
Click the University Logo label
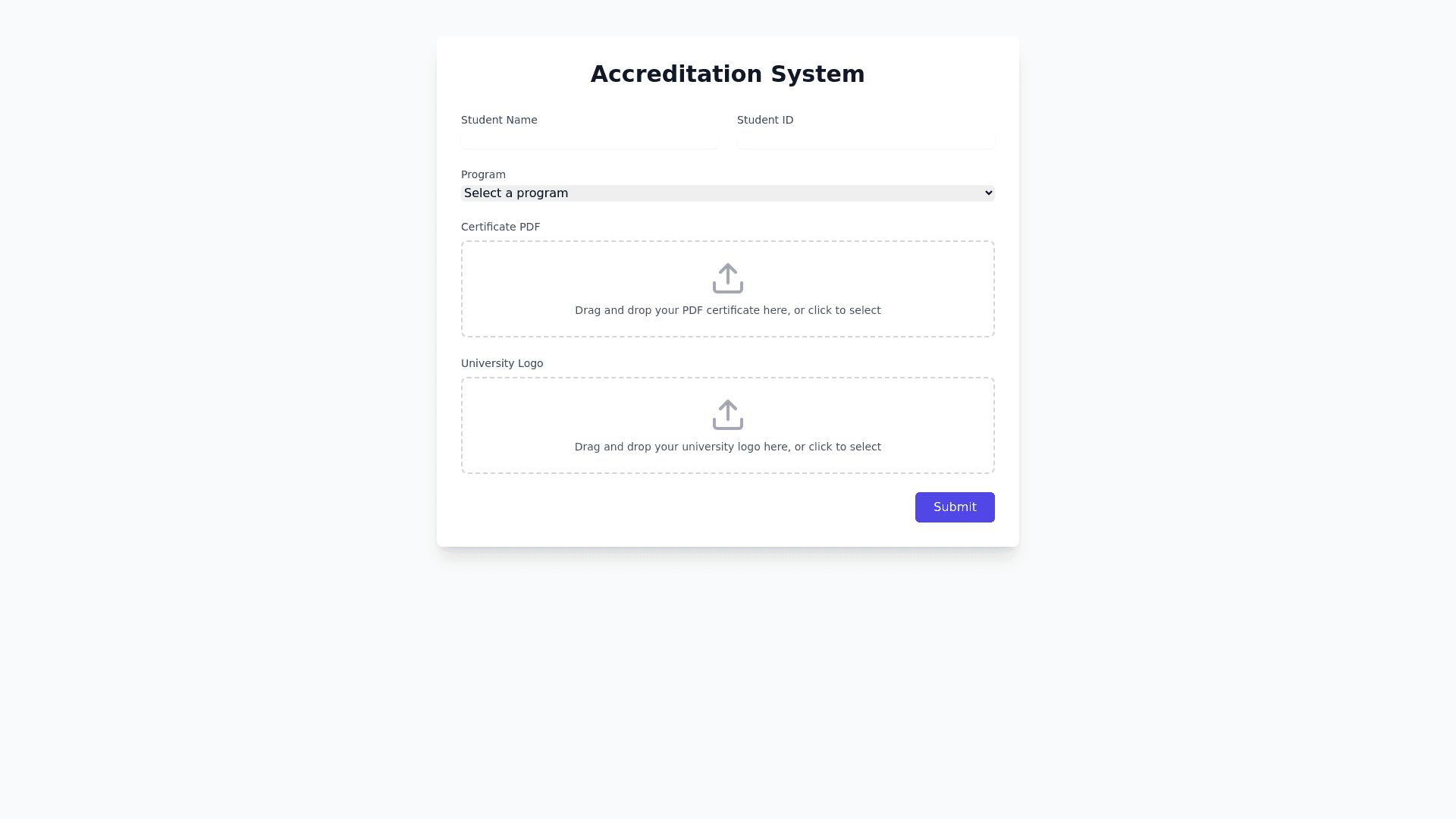pos(502,363)
